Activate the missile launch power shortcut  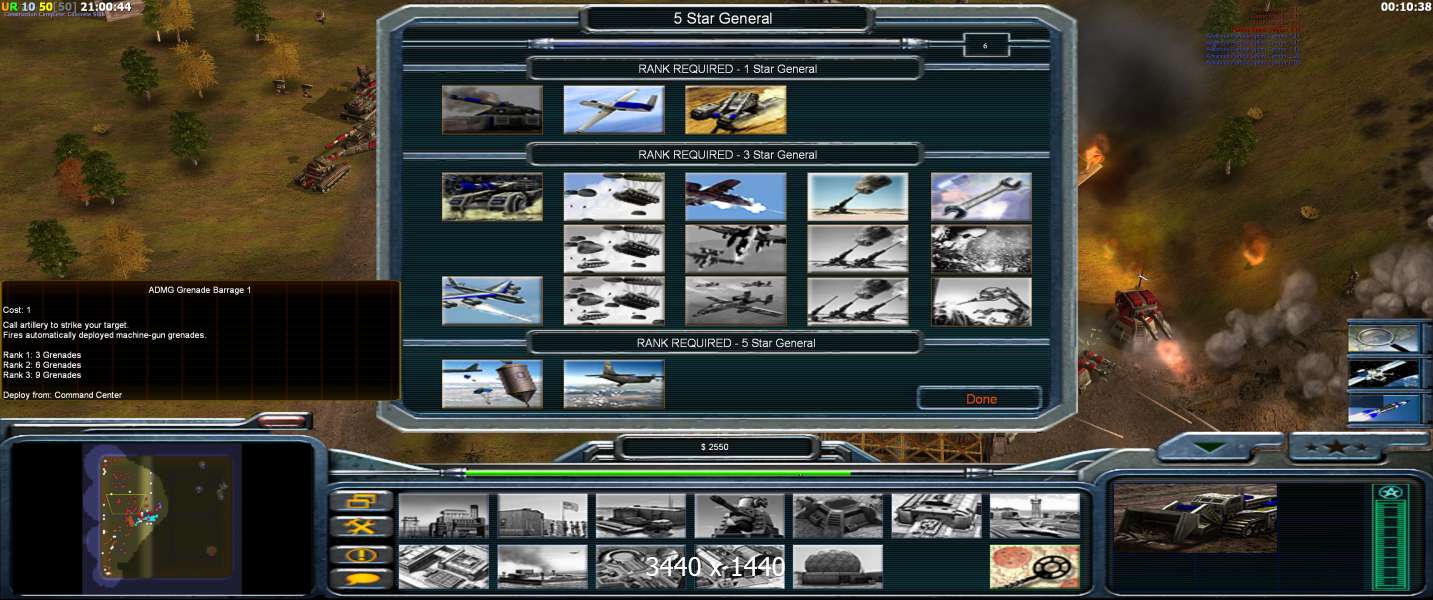(1385, 408)
